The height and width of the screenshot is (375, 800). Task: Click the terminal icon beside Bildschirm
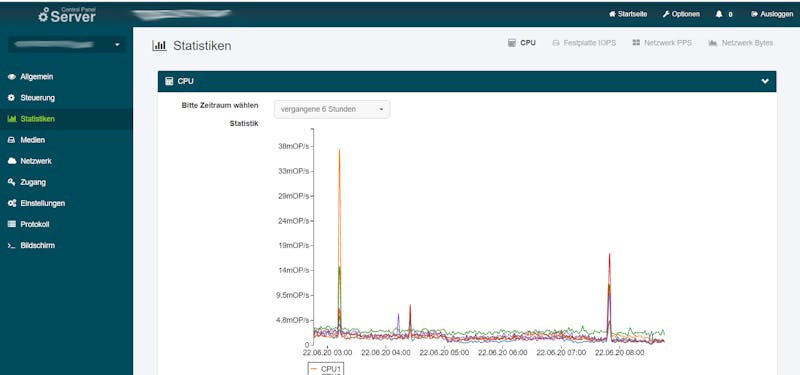12,245
